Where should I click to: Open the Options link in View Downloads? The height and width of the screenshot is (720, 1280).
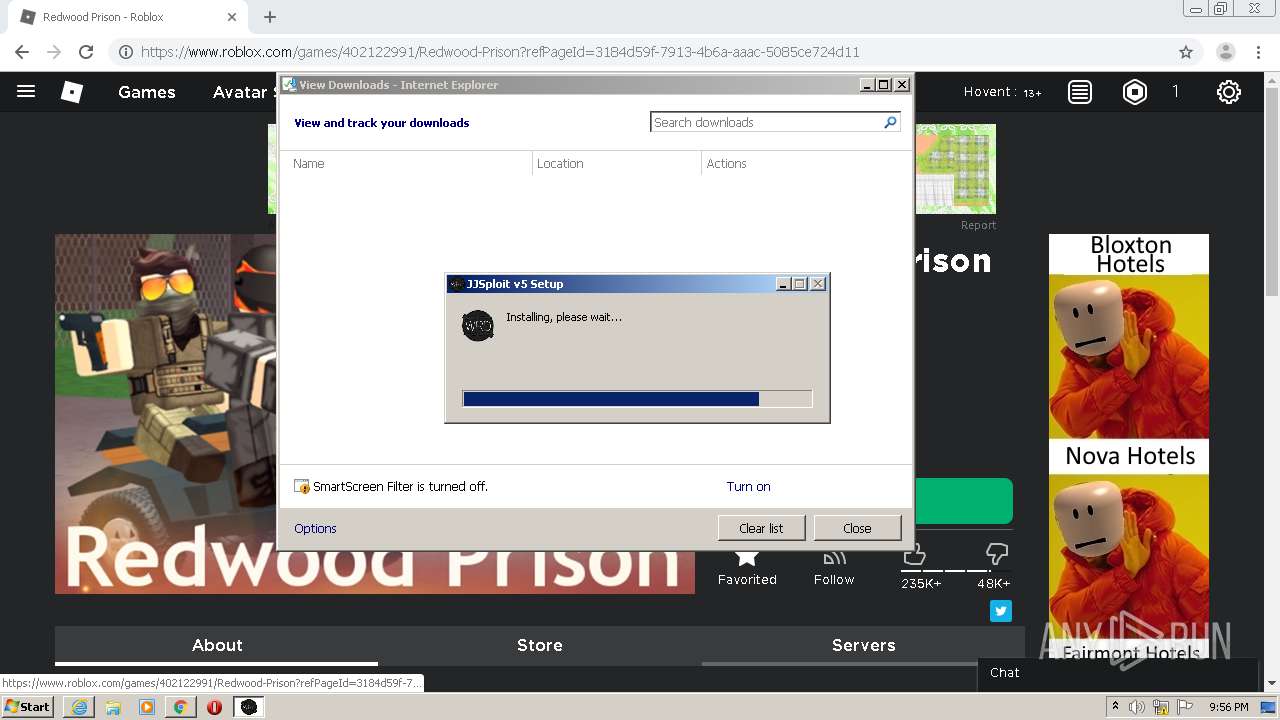(x=315, y=528)
